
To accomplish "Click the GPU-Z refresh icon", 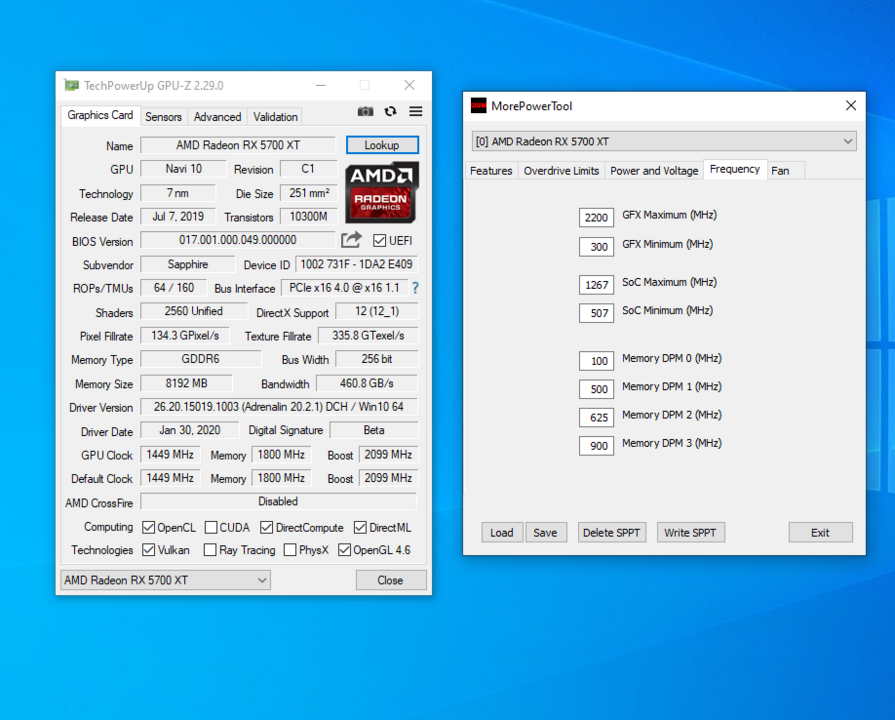I will click(x=390, y=111).
